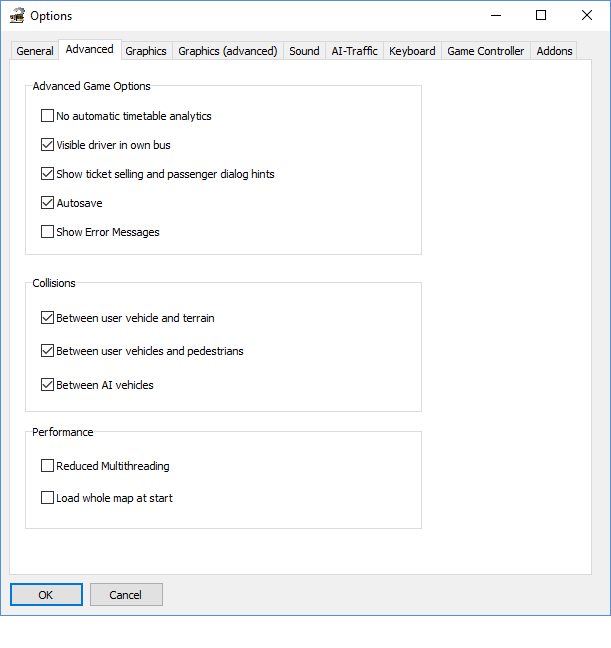611x648 pixels.
Task: Uncheck collisions between user vehicles and pedestrians
Action: pyautogui.click(x=48, y=351)
